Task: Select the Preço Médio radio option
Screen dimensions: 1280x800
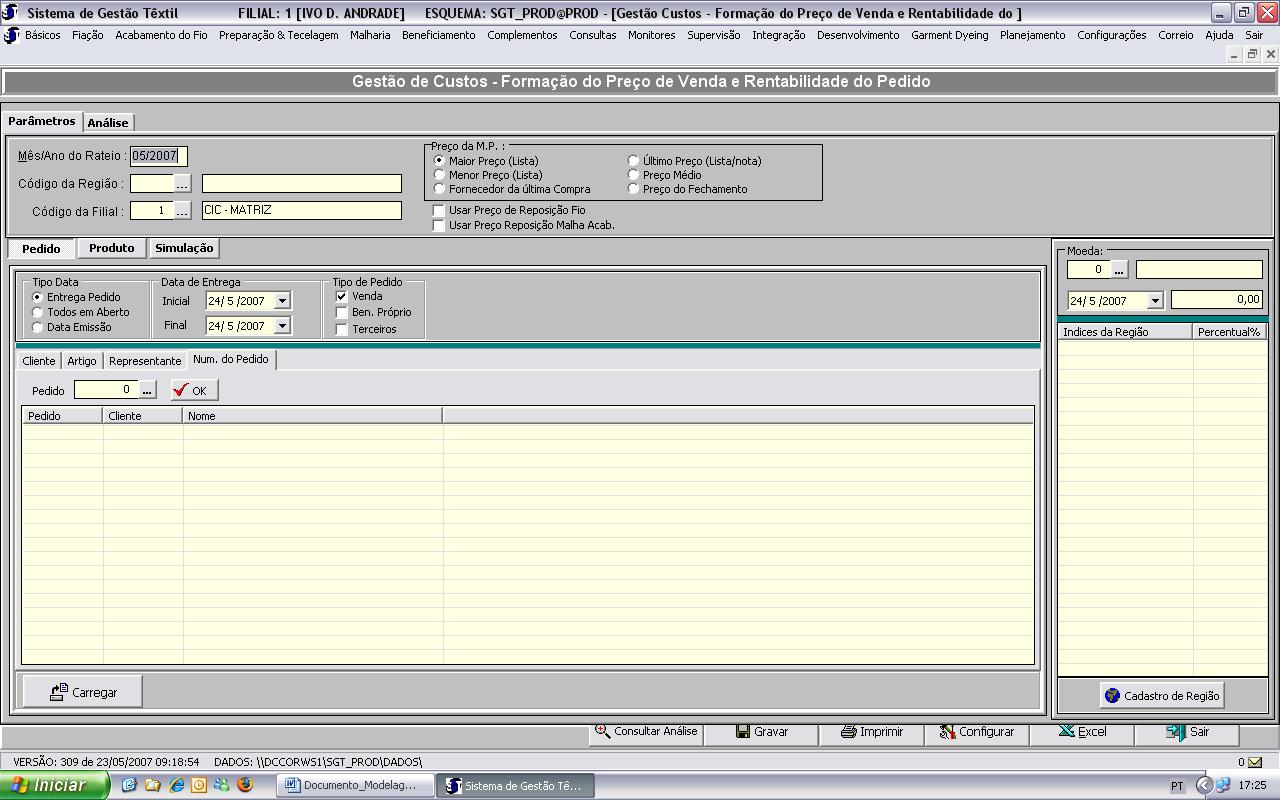Action: click(x=634, y=175)
